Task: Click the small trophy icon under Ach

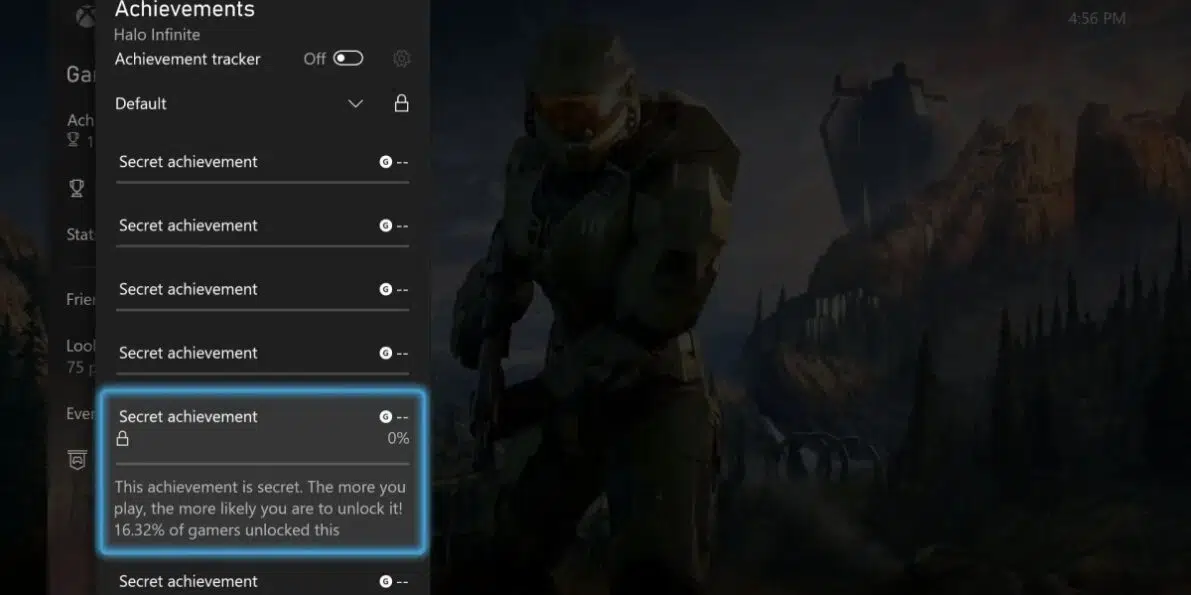Action: tap(73, 140)
